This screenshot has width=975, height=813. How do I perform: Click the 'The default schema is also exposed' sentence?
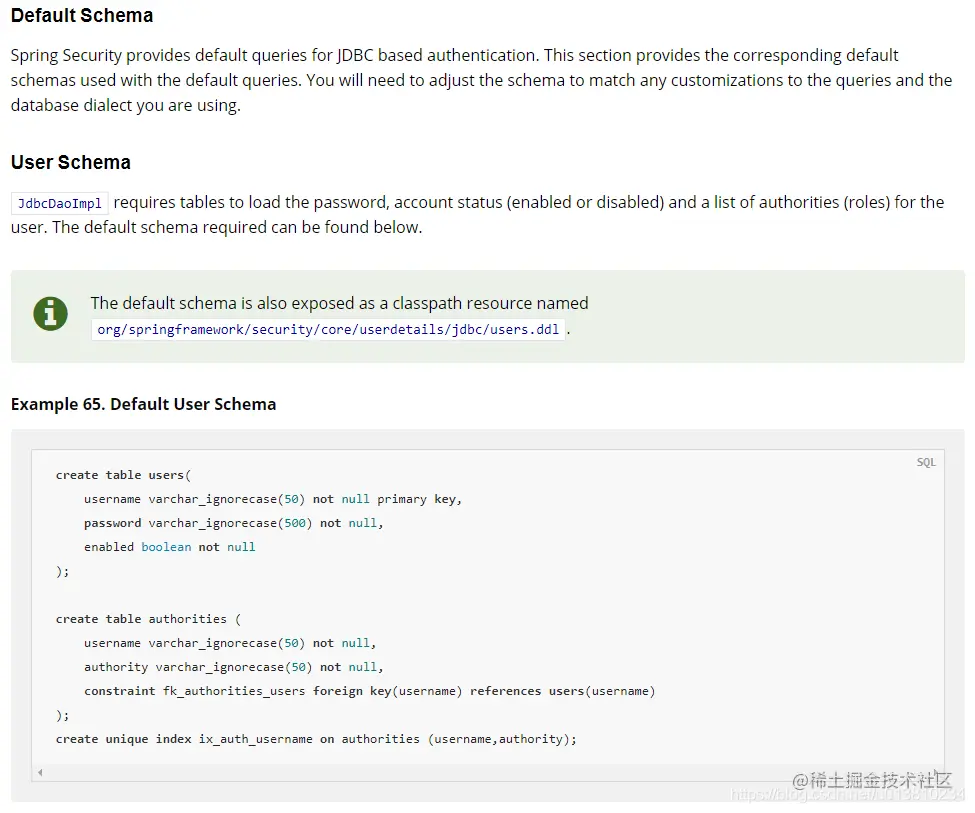click(340, 303)
